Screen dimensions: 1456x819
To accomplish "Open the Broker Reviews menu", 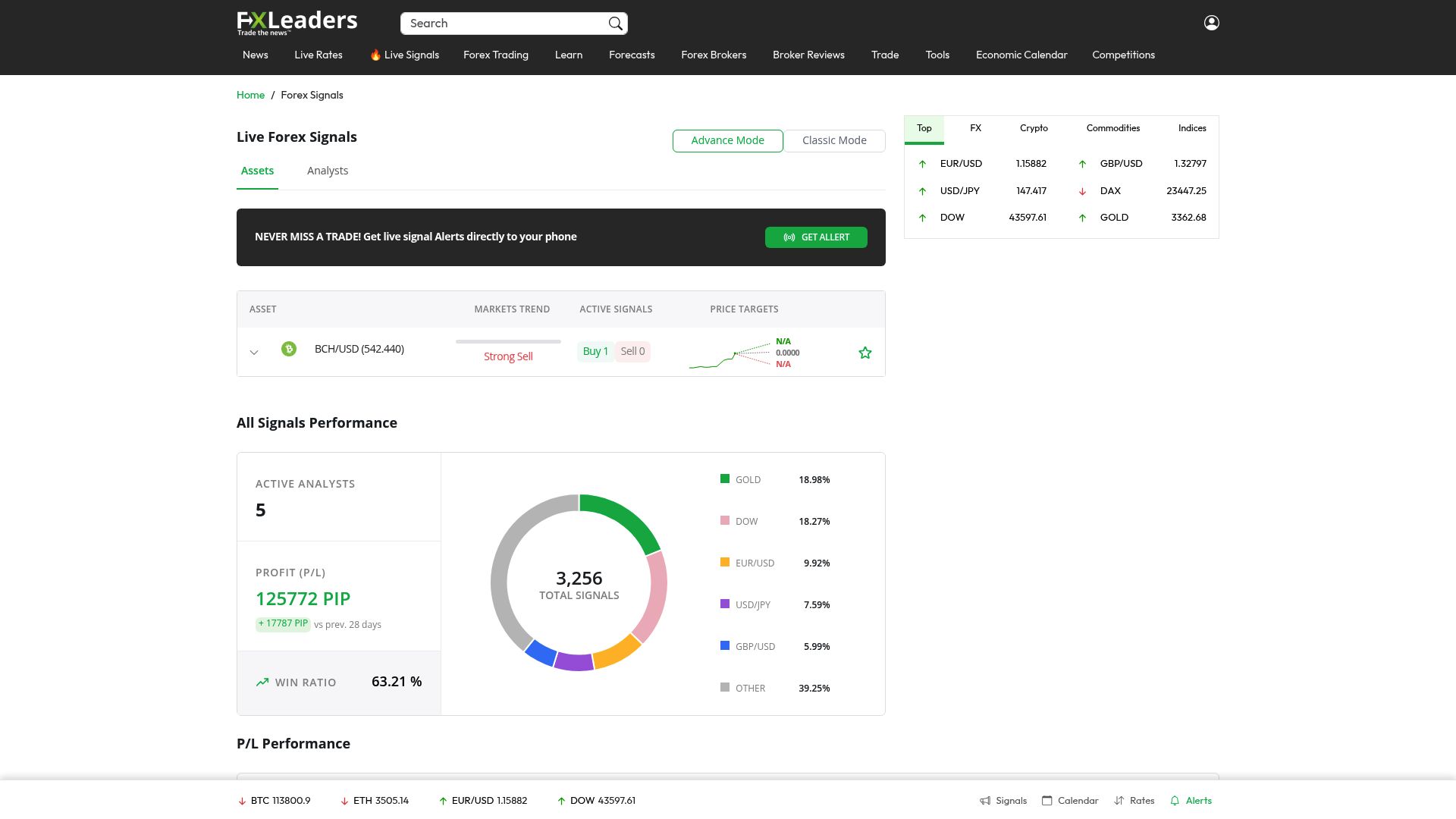I will click(808, 55).
